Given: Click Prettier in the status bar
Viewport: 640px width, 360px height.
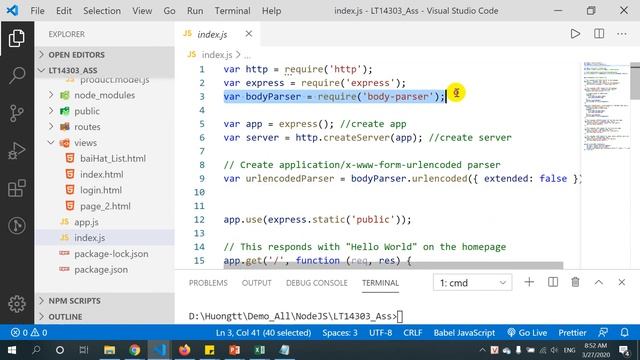Looking at the screenshot, I should 572,333.
